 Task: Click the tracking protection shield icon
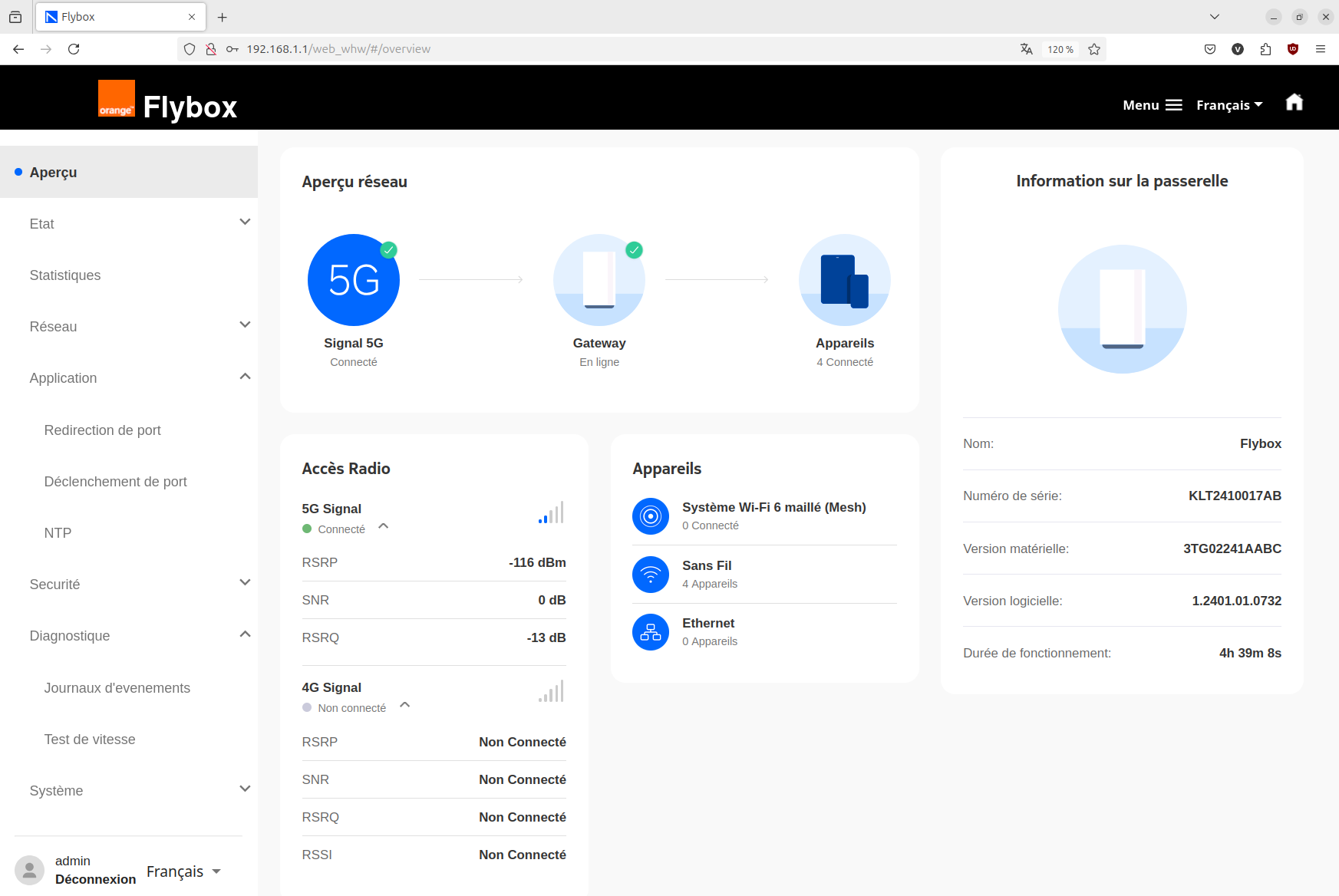pyautogui.click(x=190, y=49)
